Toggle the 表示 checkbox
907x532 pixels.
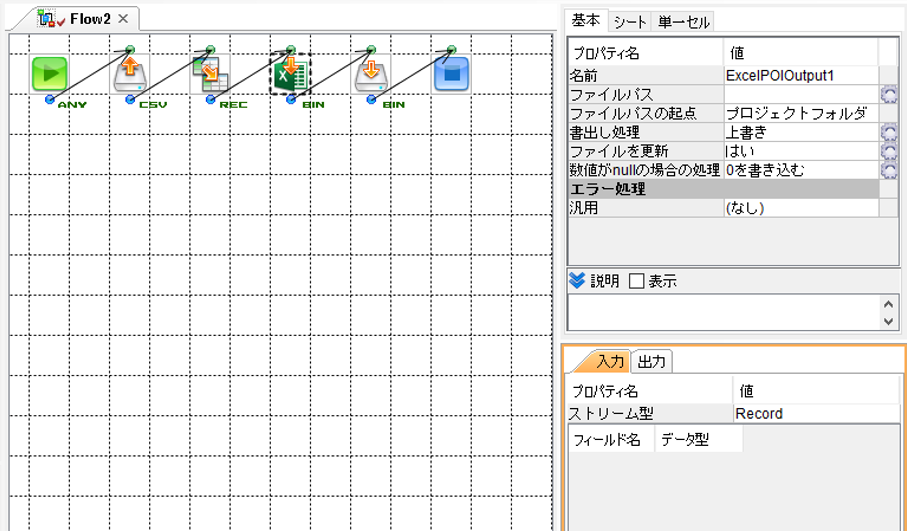coord(636,282)
